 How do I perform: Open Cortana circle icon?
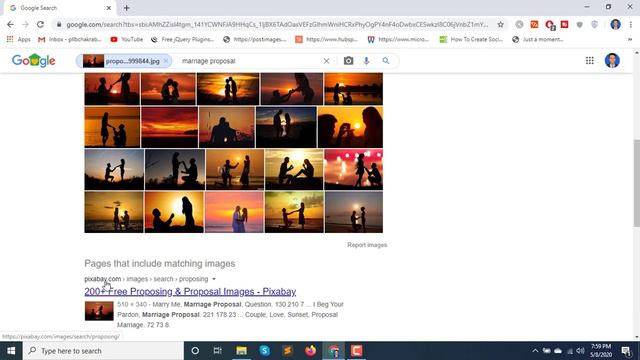pyautogui.click(x=195, y=351)
